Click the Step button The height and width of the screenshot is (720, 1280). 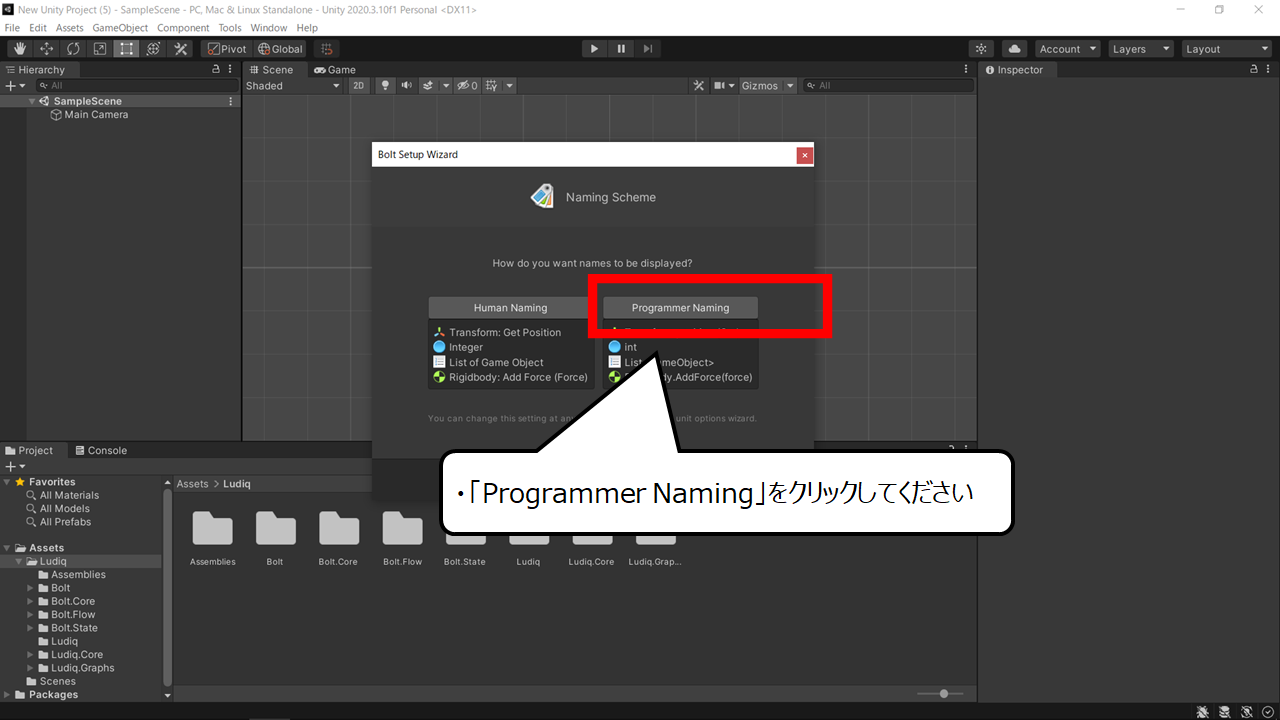click(648, 49)
